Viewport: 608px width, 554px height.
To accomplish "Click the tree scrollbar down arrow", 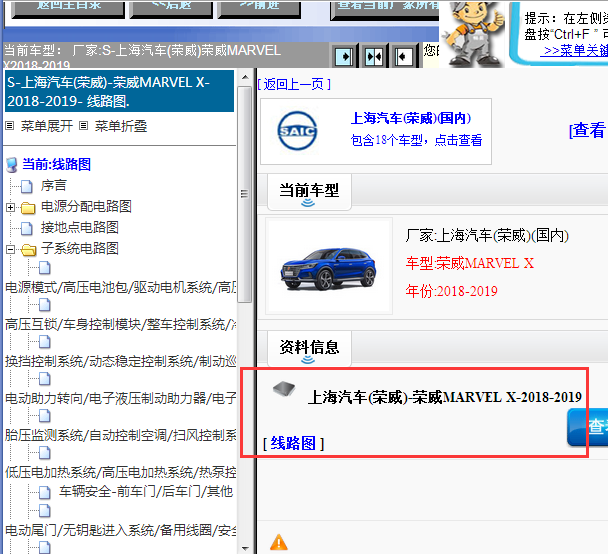I will point(245,548).
